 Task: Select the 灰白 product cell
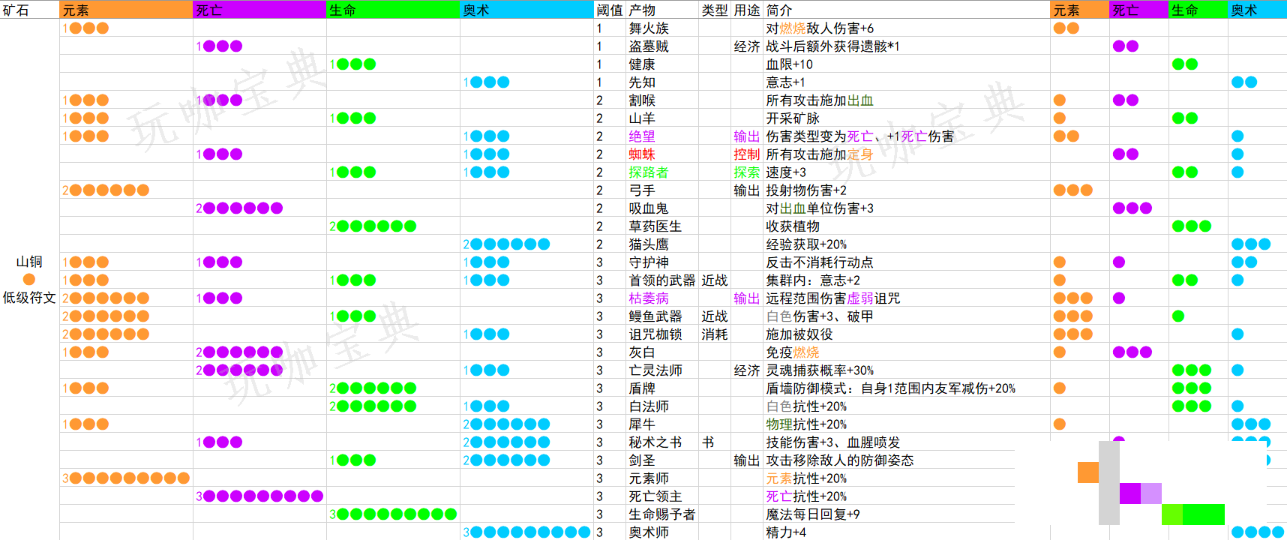pos(642,352)
